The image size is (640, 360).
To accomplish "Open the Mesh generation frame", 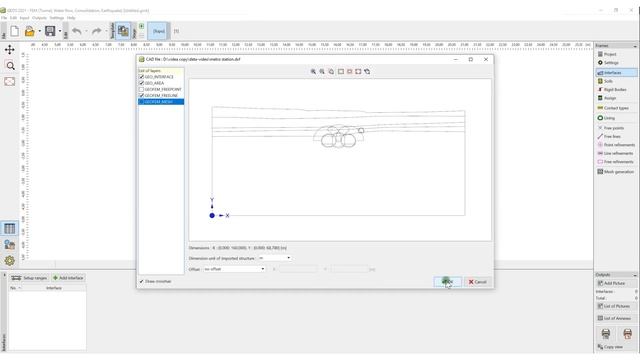I will [x=616, y=172].
